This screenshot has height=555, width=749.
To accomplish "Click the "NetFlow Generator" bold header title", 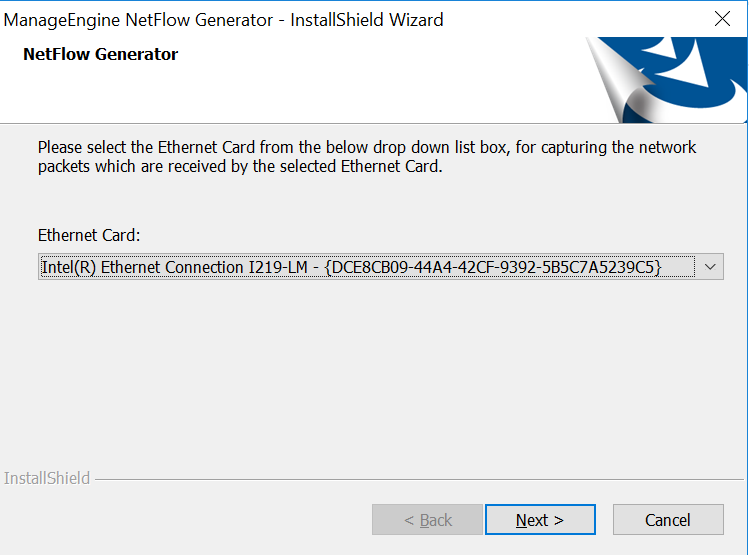I will coord(100,55).
